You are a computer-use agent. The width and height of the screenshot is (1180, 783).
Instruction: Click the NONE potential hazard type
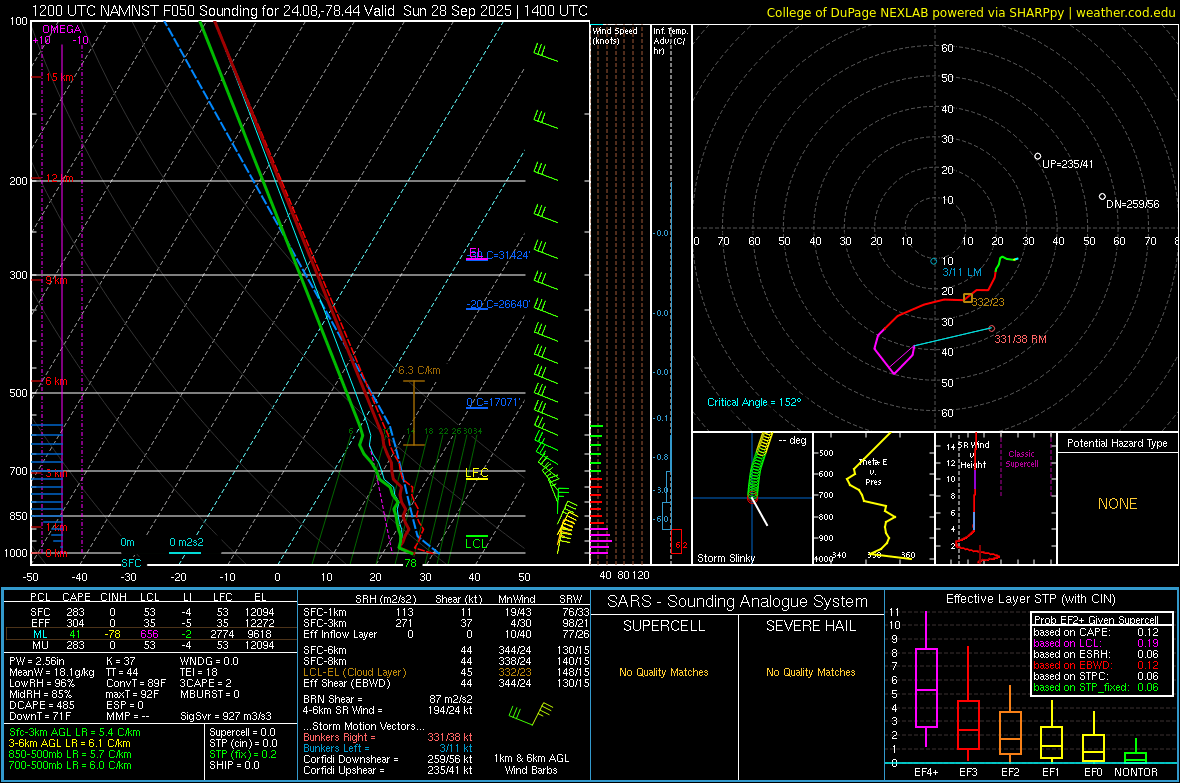[1118, 504]
